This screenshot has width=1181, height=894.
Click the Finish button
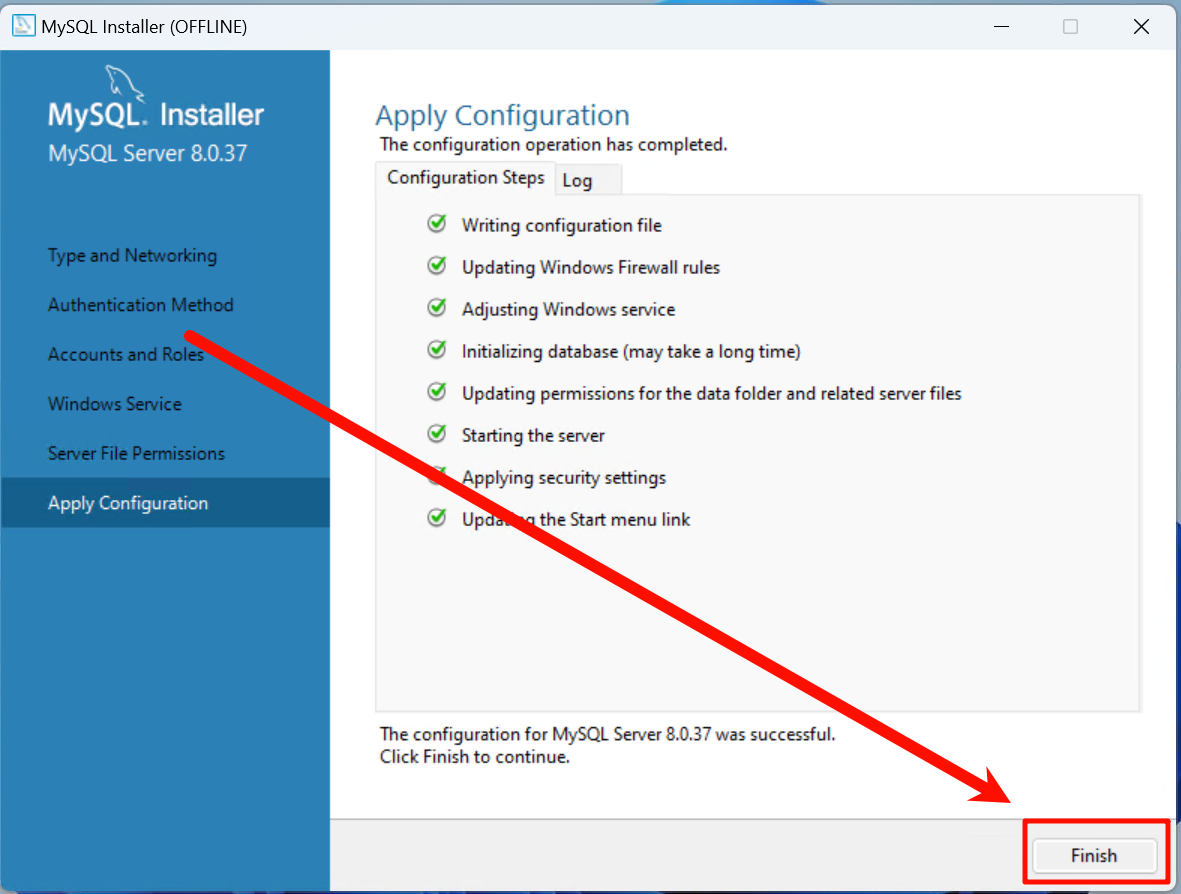click(1094, 855)
